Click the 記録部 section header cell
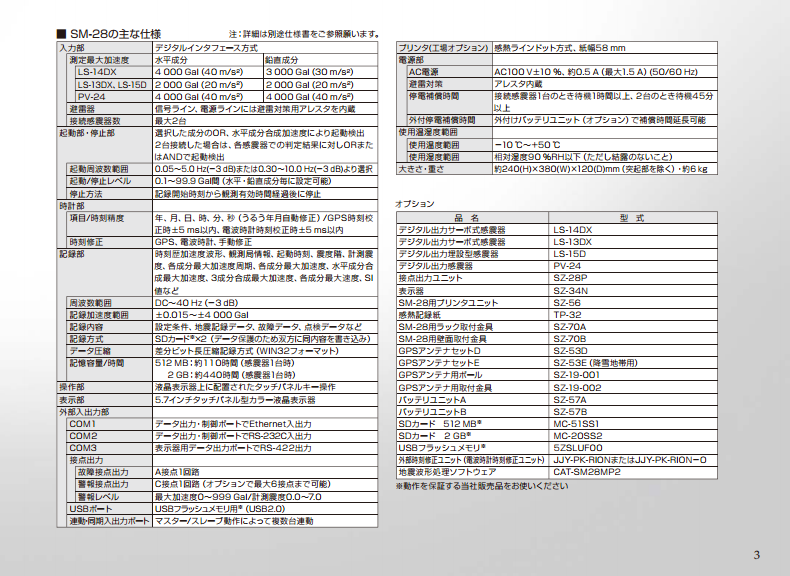The image size is (790, 576). click(x=72, y=254)
